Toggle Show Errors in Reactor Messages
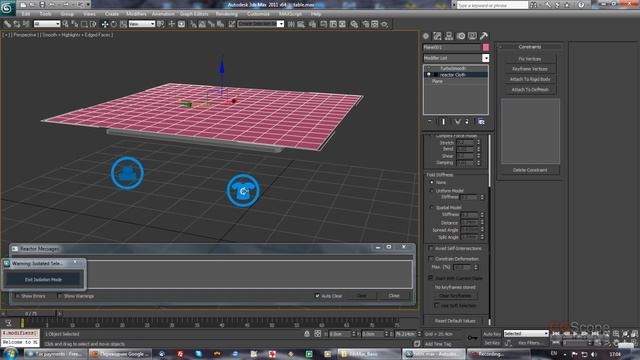The width and height of the screenshot is (640, 360). [18, 296]
